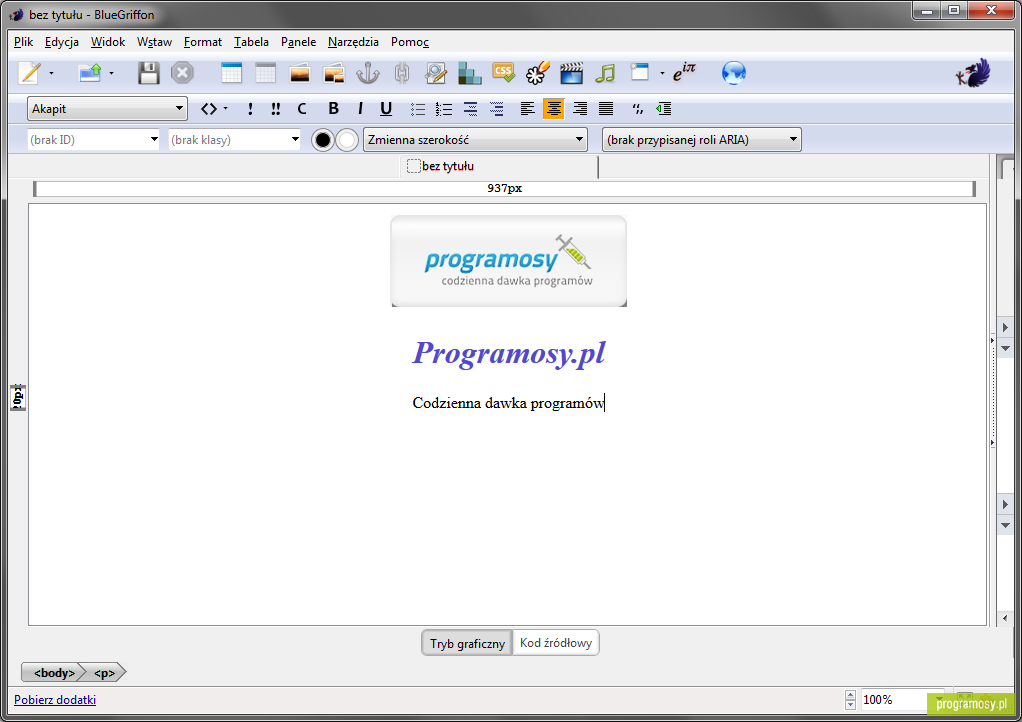1022x722 pixels.
Task: Insert video with clapperboard icon
Action: tap(571, 73)
